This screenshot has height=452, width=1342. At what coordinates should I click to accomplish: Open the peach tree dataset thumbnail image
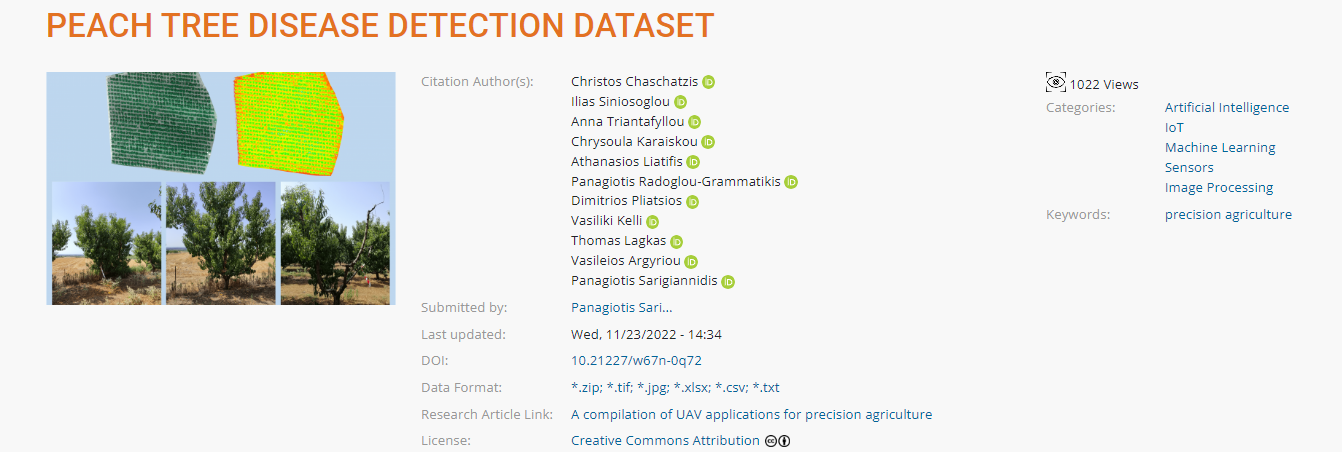tap(221, 188)
